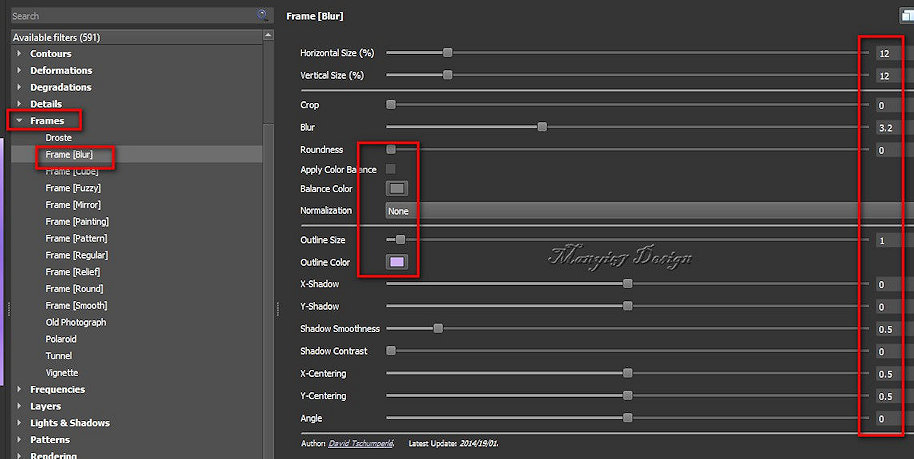The width and height of the screenshot is (914, 459).
Task: Select the Vignette filter
Action: tap(62, 373)
